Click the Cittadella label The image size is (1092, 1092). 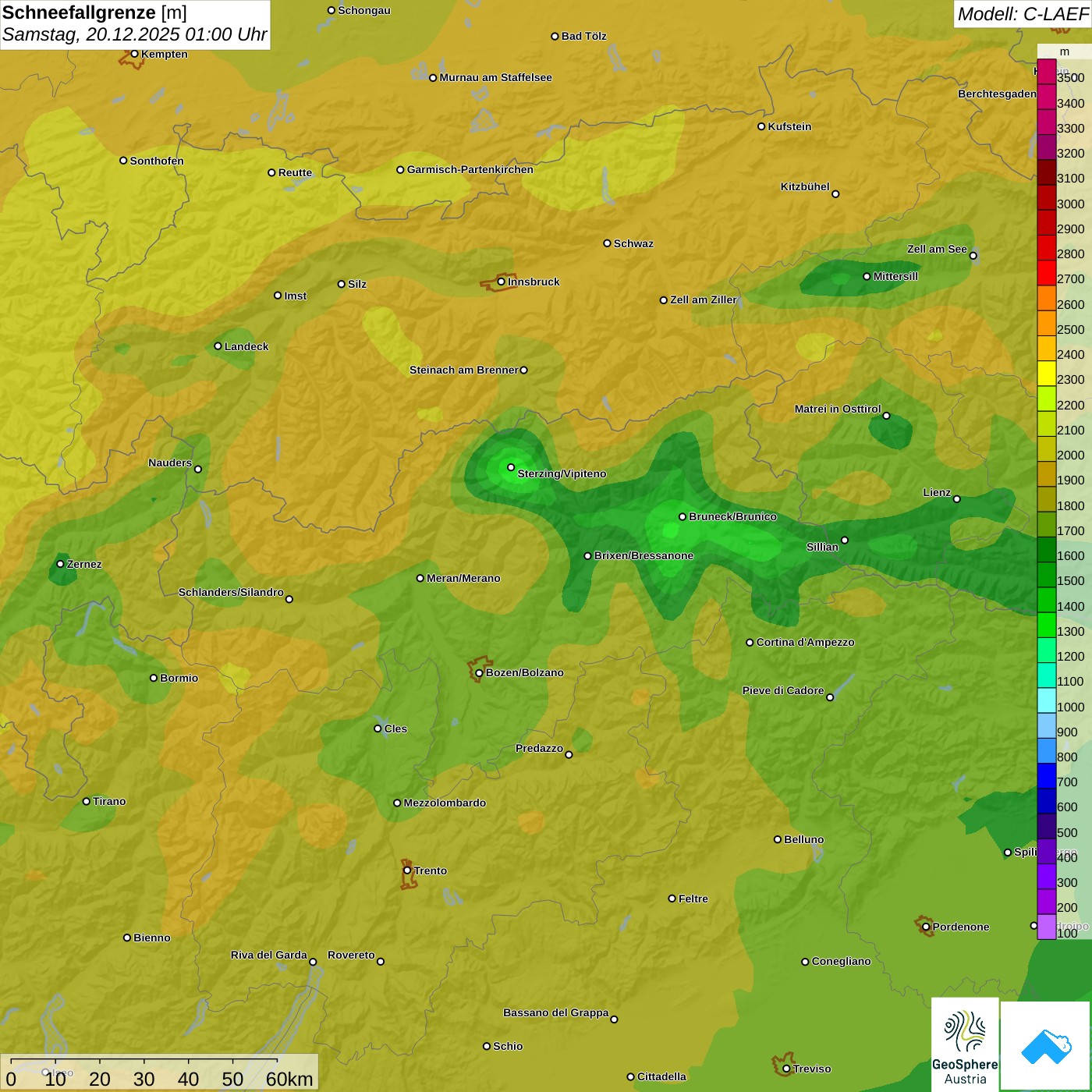[661, 1076]
